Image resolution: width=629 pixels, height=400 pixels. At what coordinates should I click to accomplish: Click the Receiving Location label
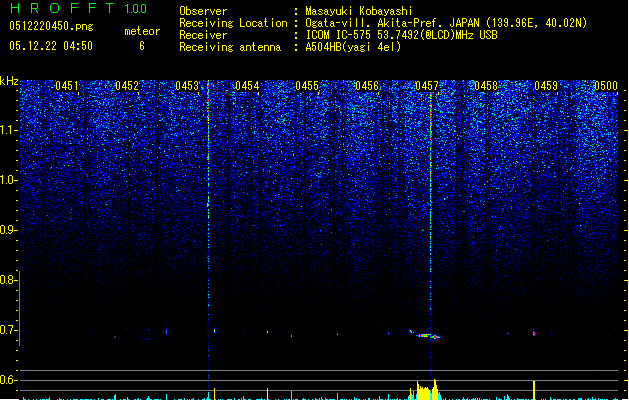(233, 23)
